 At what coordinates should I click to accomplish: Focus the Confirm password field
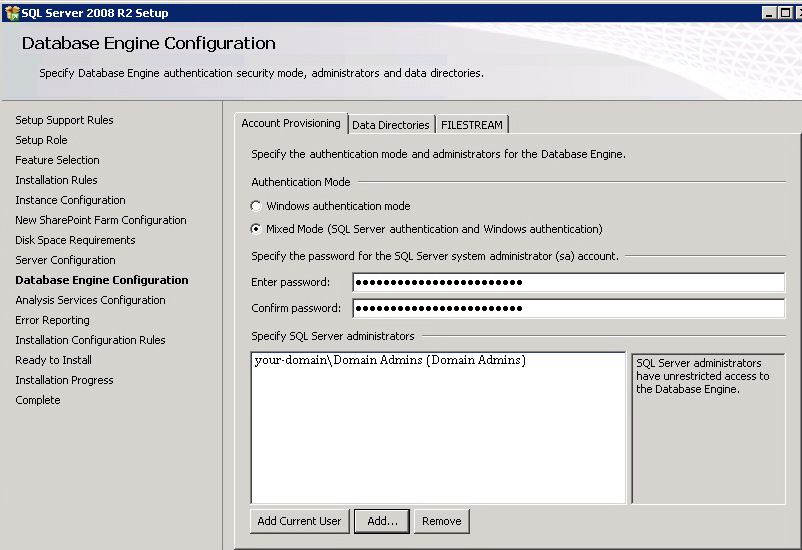click(x=568, y=308)
